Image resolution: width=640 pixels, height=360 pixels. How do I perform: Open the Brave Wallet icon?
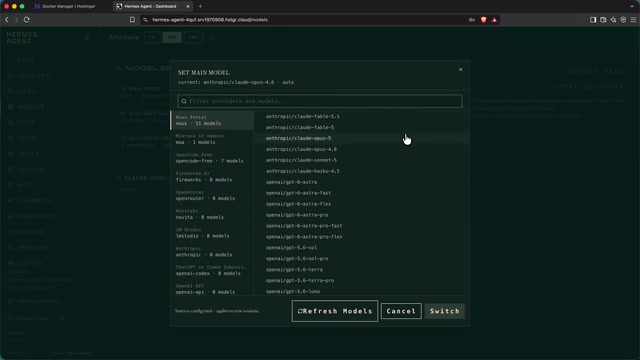click(603, 20)
